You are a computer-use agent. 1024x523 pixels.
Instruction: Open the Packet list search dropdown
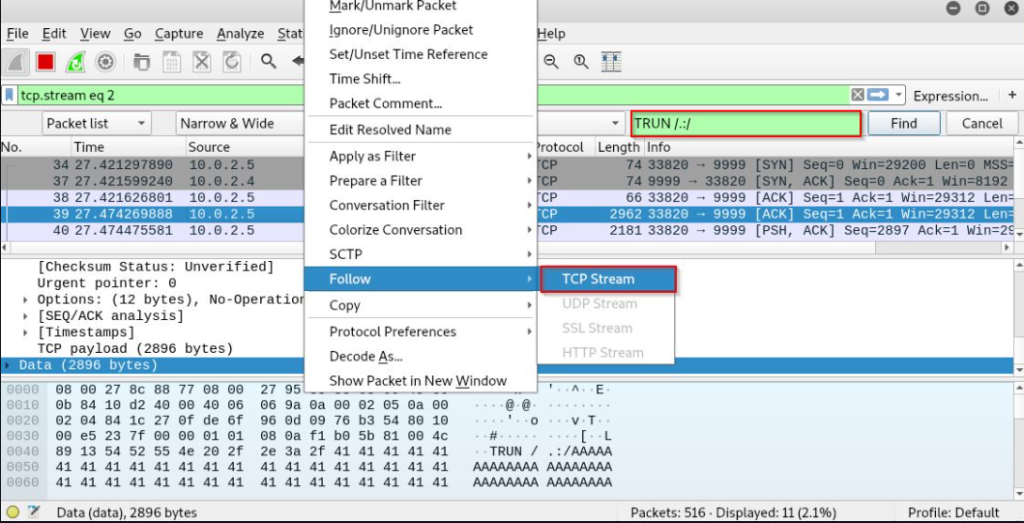point(96,123)
